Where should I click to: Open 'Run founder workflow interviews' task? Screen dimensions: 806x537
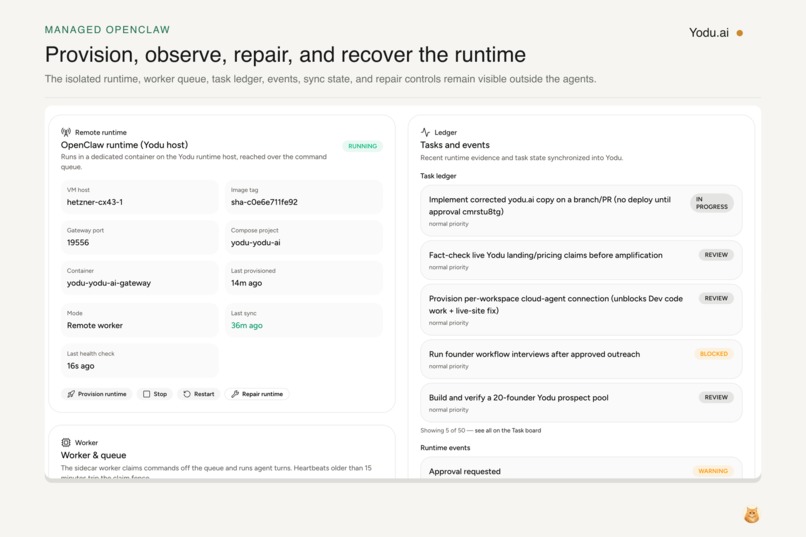point(581,359)
